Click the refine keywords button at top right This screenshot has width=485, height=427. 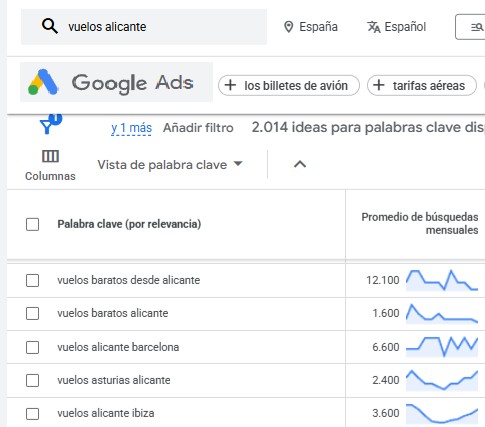pyautogui.click(x=471, y=27)
